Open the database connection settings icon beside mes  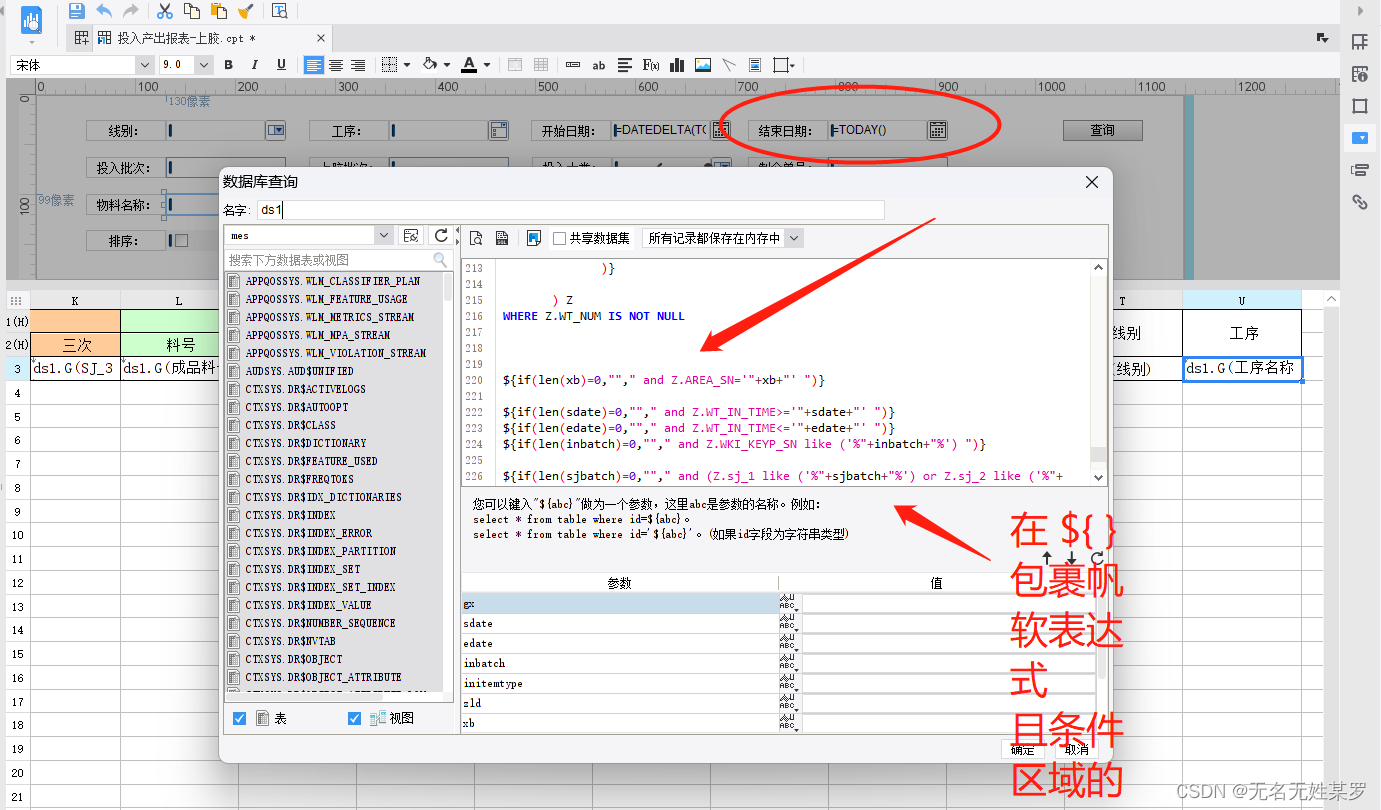pyautogui.click(x=410, y=235)
